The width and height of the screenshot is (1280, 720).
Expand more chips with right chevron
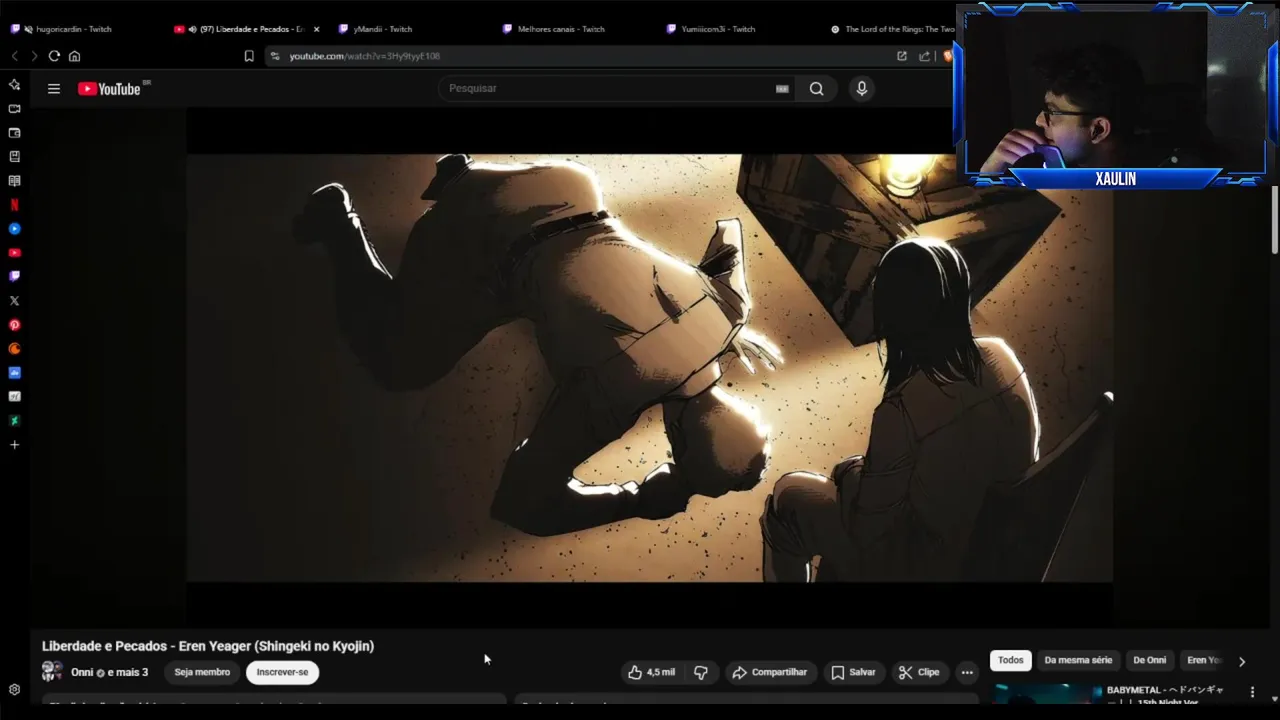(x=1242, y=661)
